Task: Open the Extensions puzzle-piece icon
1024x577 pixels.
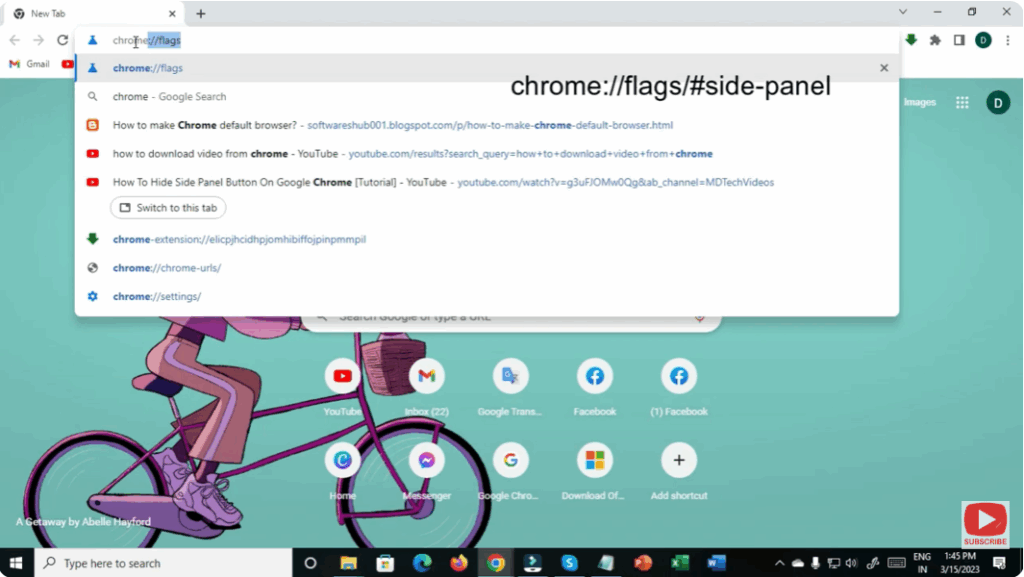Action: (934, 42)
